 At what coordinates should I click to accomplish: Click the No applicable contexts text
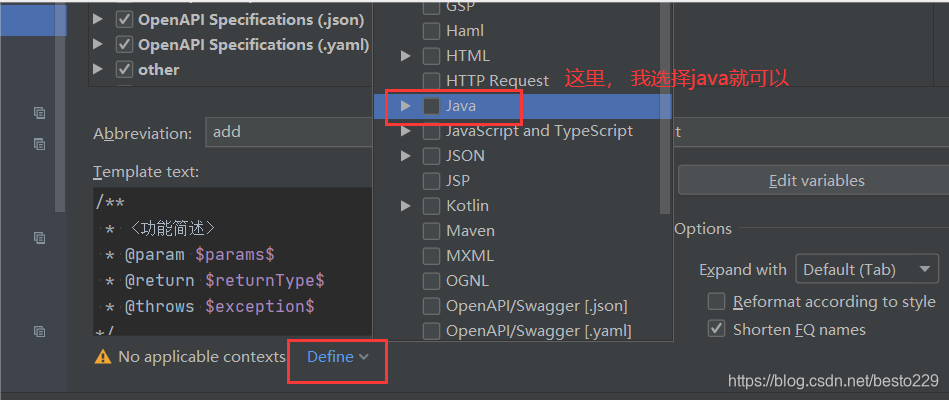tap(202, 357)
